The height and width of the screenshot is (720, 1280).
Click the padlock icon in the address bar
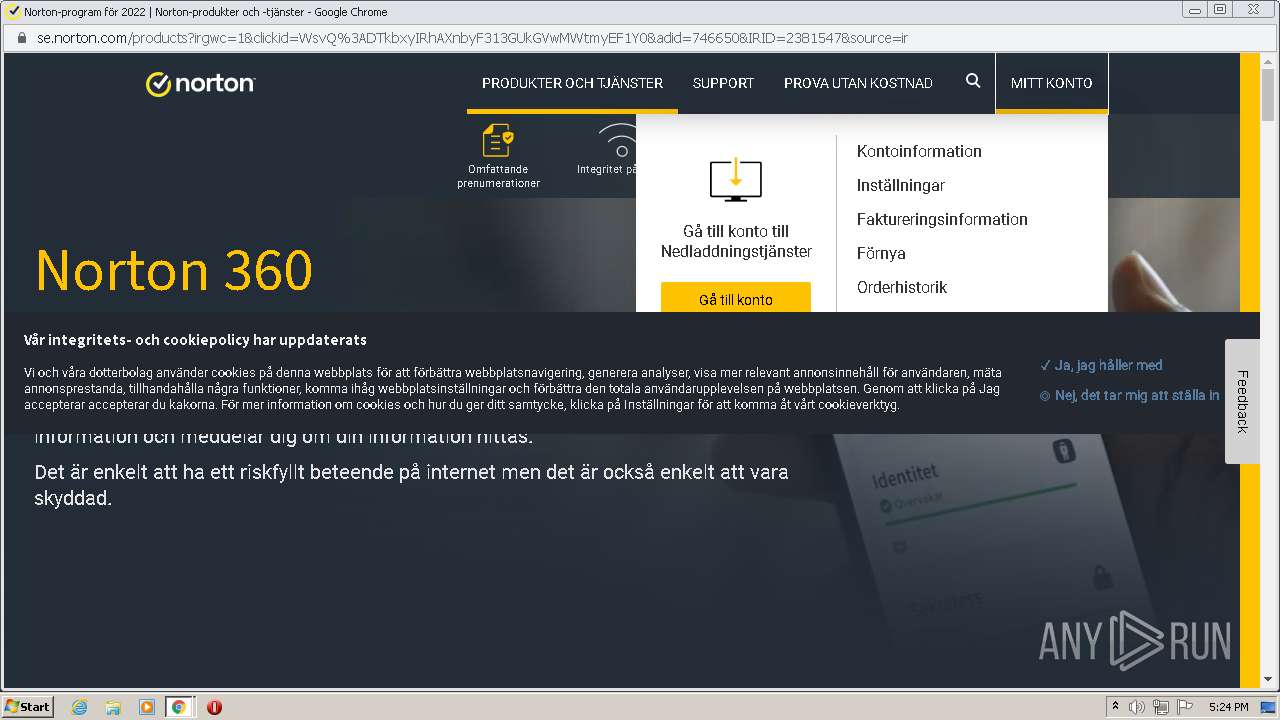21,38
